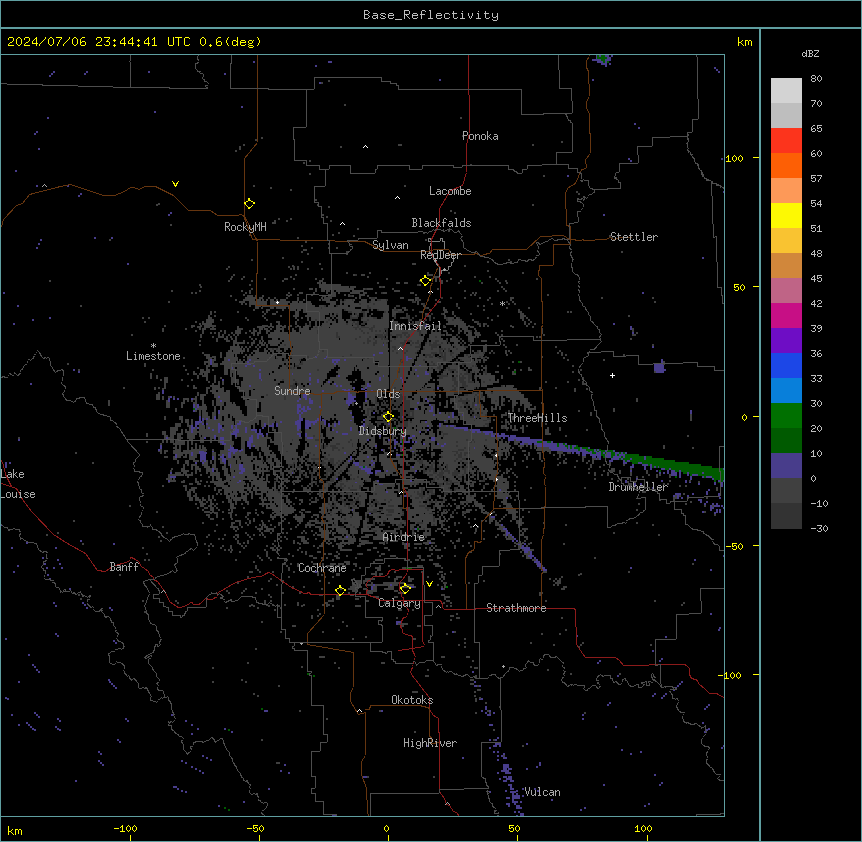Click the Blackfalds city label
The image size is (862, 842).
(441, 223)
